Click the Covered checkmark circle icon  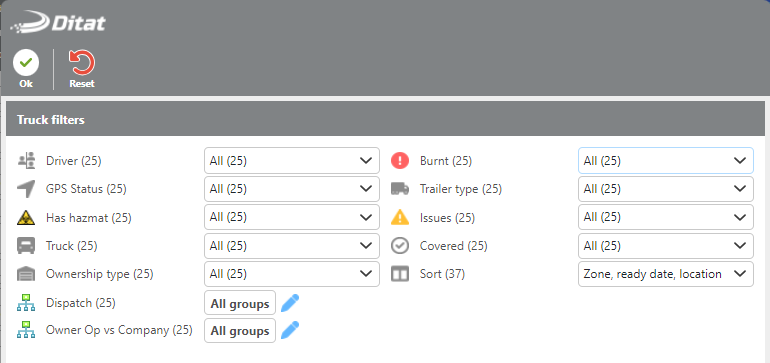[x=400, y=246]
